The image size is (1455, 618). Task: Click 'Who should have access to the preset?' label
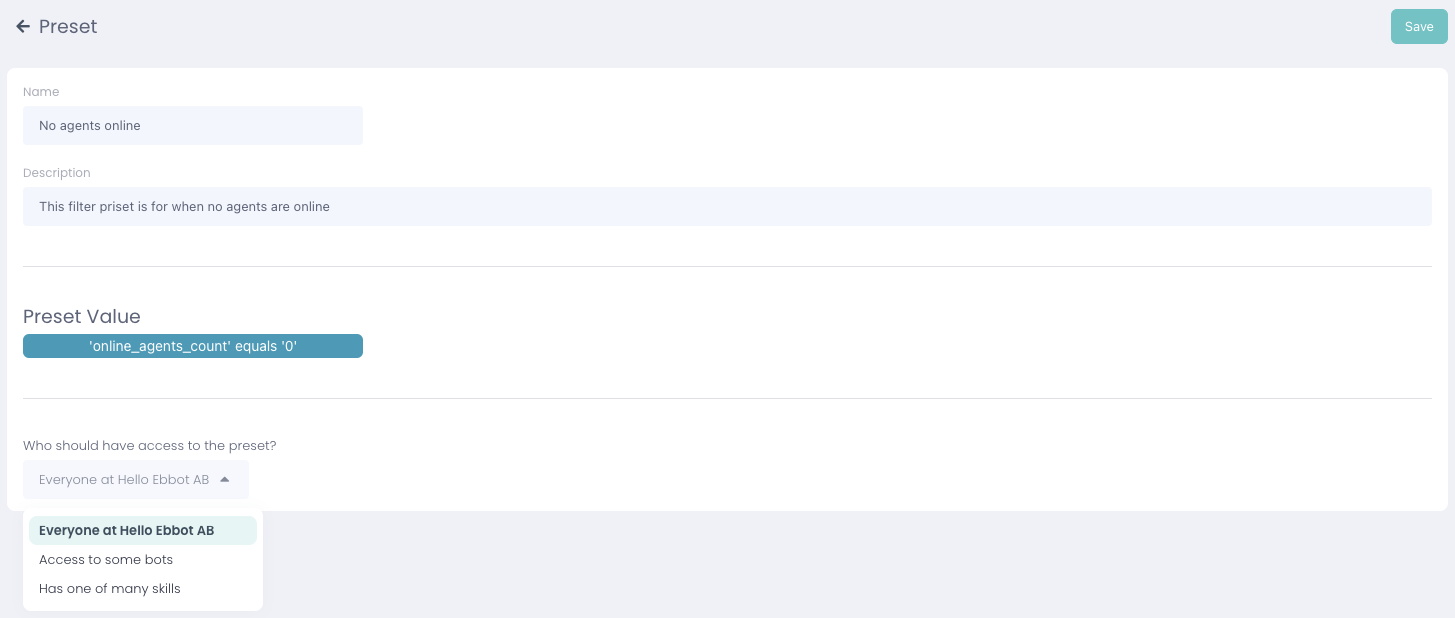pos(150,445)
